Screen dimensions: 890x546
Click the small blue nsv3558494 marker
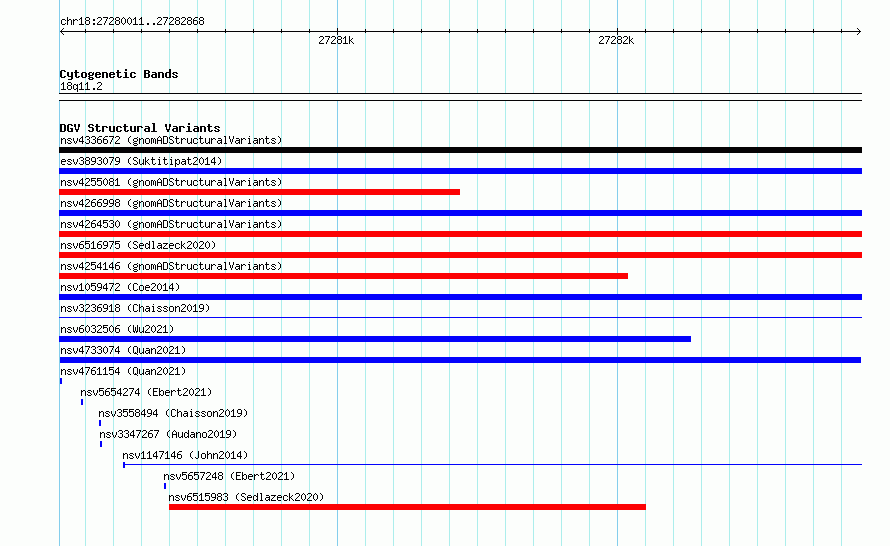point(100,423)
